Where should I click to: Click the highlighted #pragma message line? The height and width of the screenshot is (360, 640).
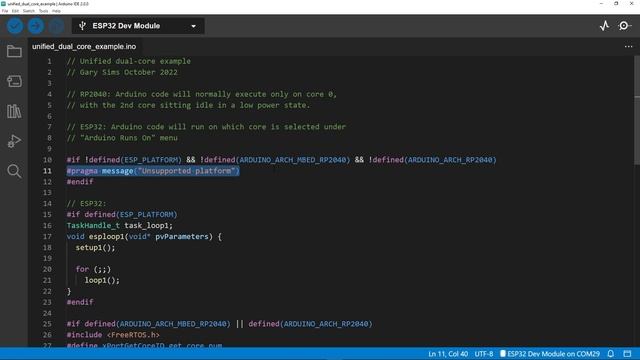tap(153, 171)
